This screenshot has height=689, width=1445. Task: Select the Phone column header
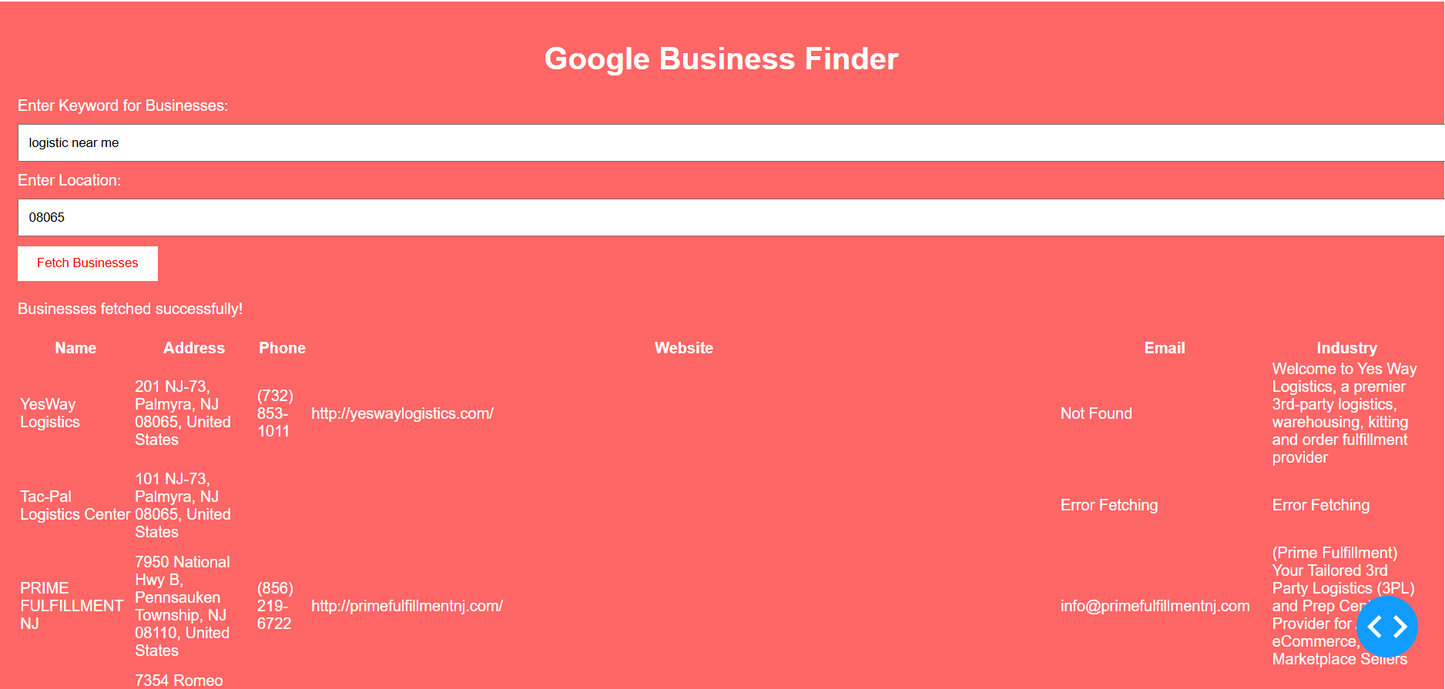tap(282, 348)
